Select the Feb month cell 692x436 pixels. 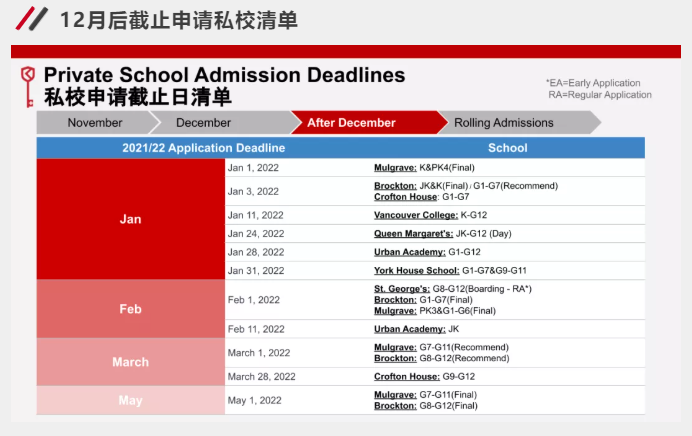tap(130, 309)
